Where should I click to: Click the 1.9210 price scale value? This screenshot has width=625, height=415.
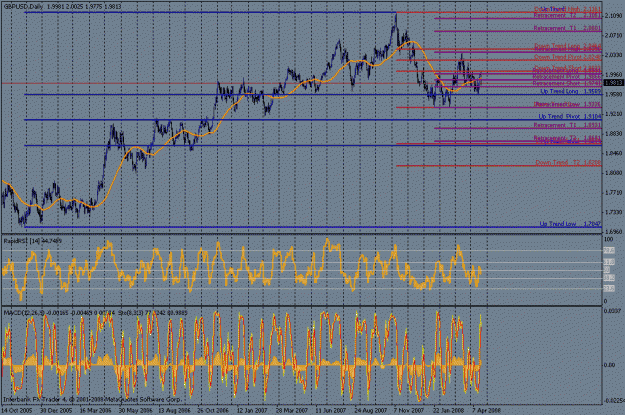(613, 114)
